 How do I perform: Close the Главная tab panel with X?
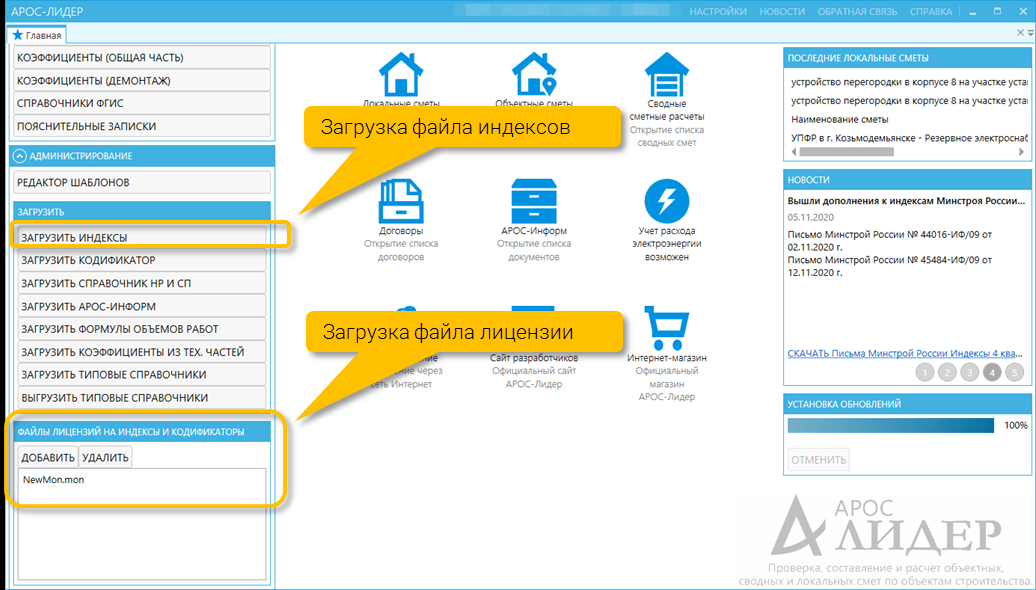click(x=1021, y=33)
